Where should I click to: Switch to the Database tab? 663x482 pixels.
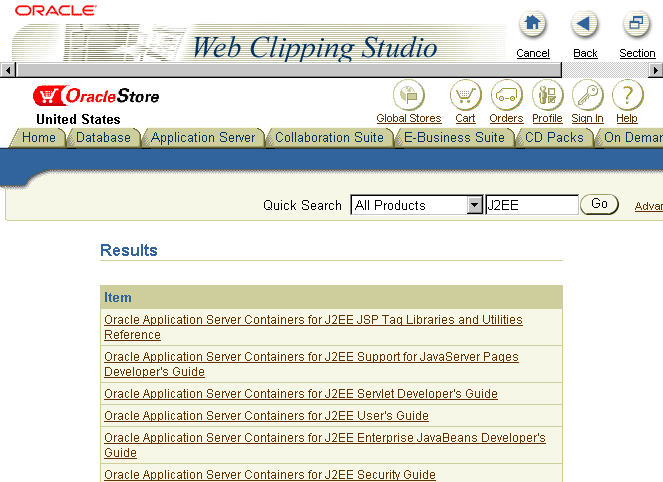click(103, 138)
